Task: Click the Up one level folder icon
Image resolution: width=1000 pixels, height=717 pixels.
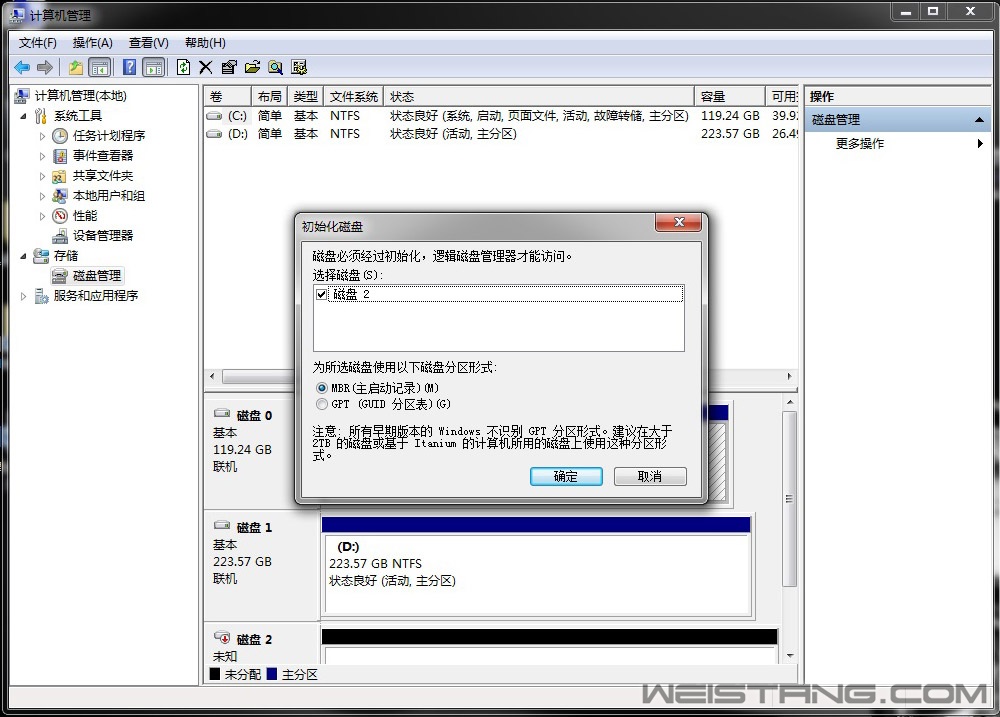Action: click(76, 67)
